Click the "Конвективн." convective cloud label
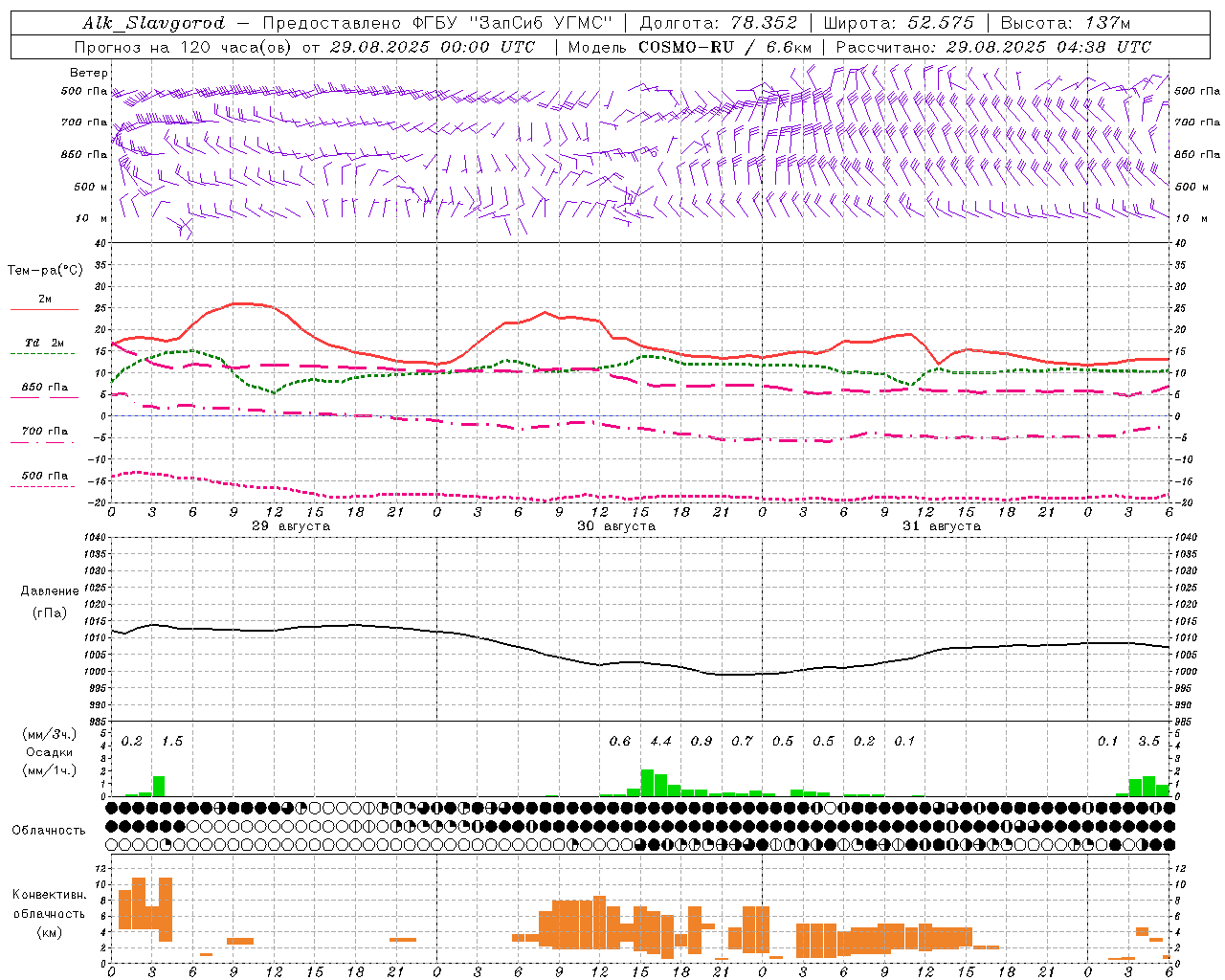Viewport: 1225px width, 980px height. tap(50, 895)
